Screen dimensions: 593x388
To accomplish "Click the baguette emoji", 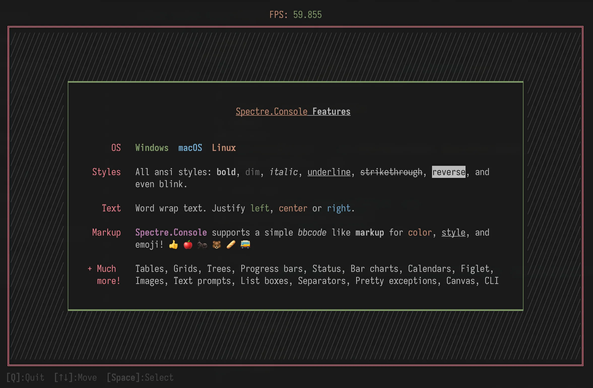I will 231,245.
